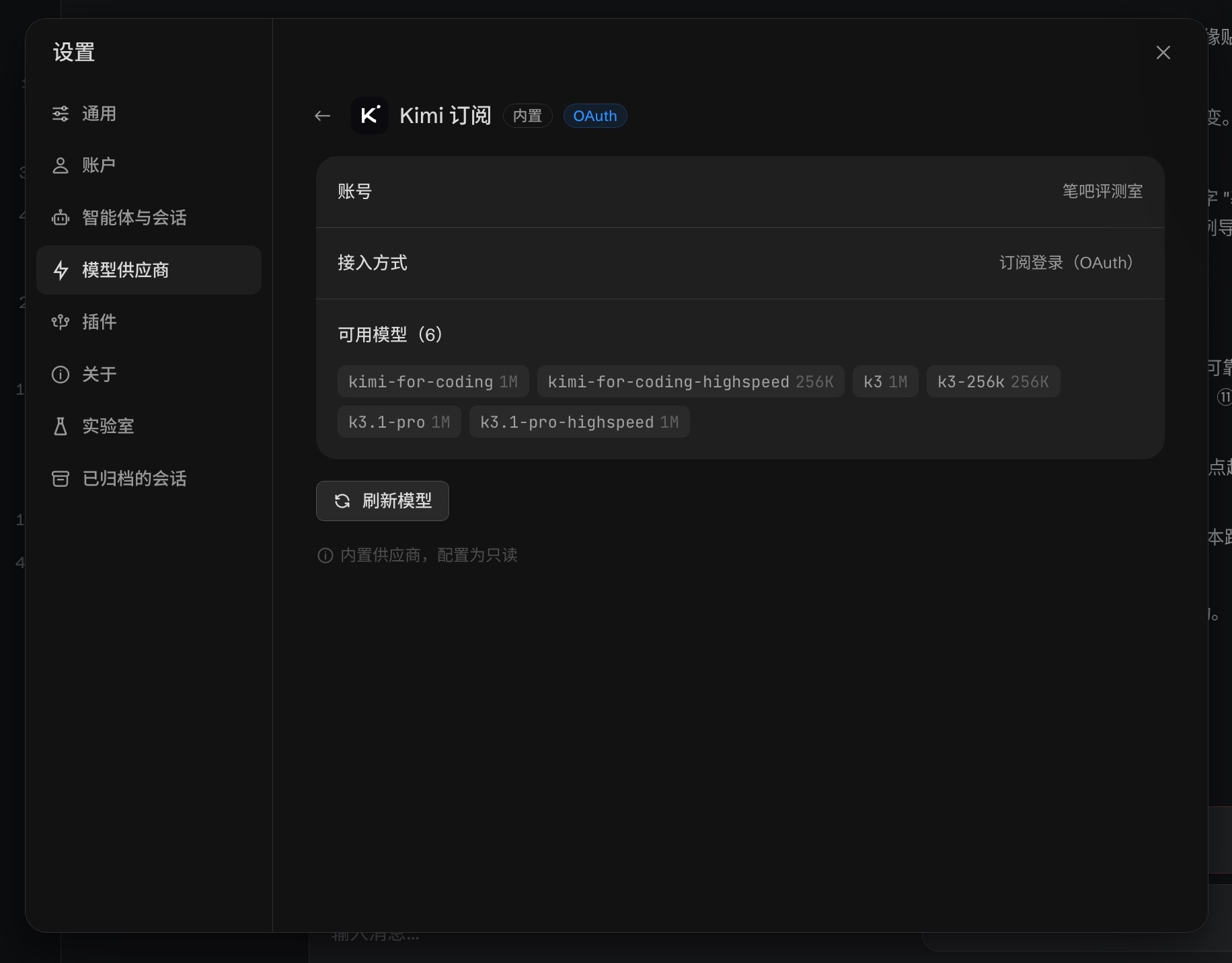Click the flask icon beside 实验室
This screenshot has width=1232, height=963.
61,426
